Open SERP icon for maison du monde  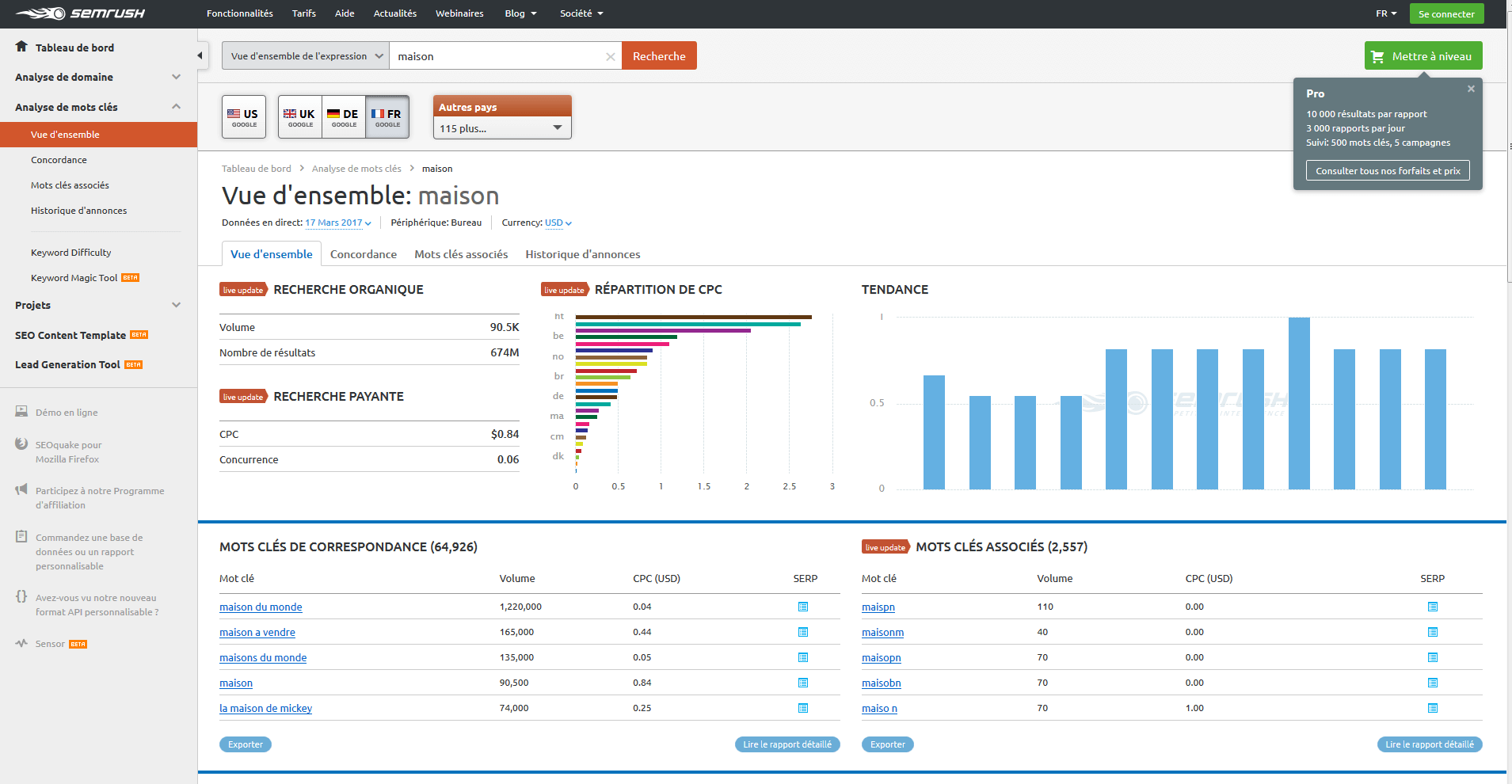click(803, 607)
